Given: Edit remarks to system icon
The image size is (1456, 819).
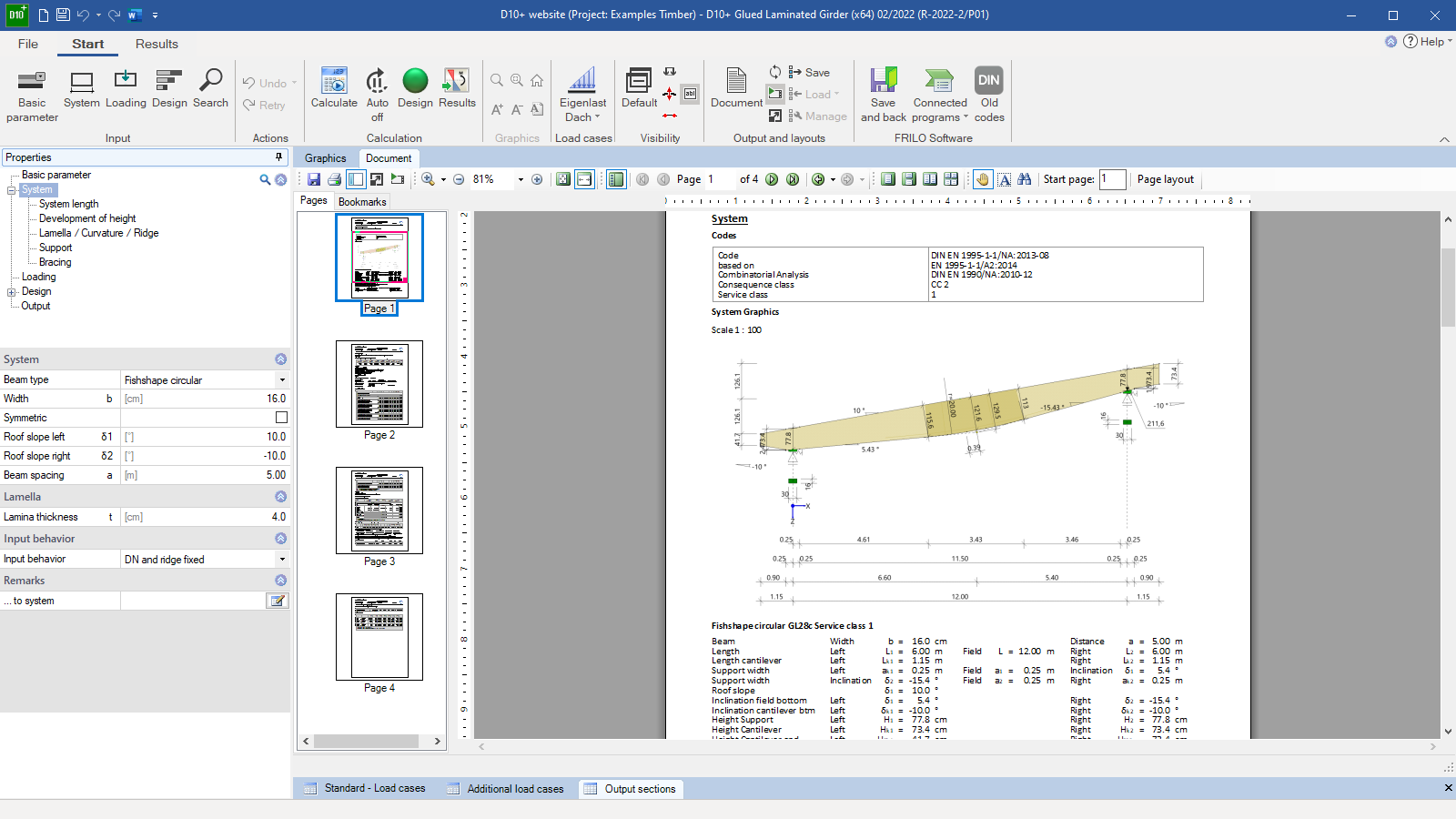Looking at the screenshot, I should point(277,601).
